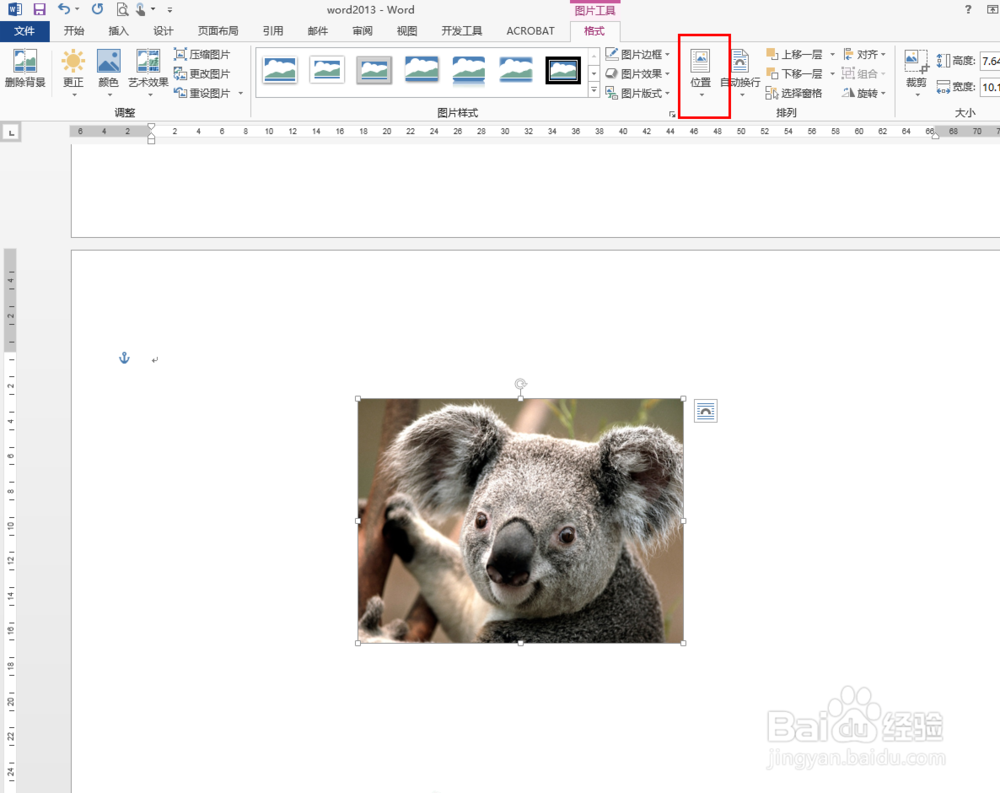Image resolution: width=1000 pixels, height=793 pixels.
Task: Click Send Backward (下移一层)
Action: pyautogui.click(x=795, y=73)
